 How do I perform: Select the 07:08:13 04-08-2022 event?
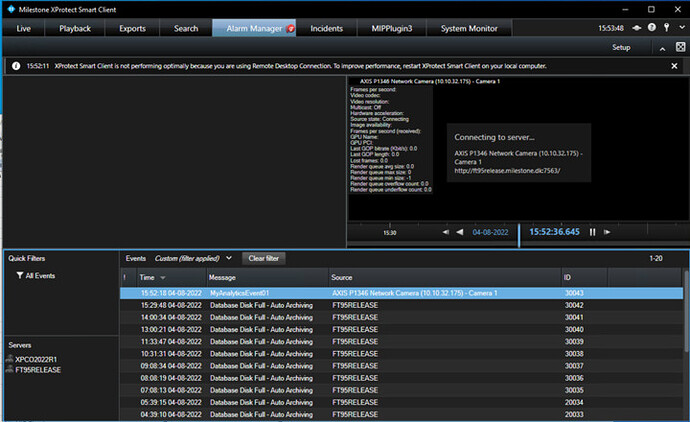[401, 390]
